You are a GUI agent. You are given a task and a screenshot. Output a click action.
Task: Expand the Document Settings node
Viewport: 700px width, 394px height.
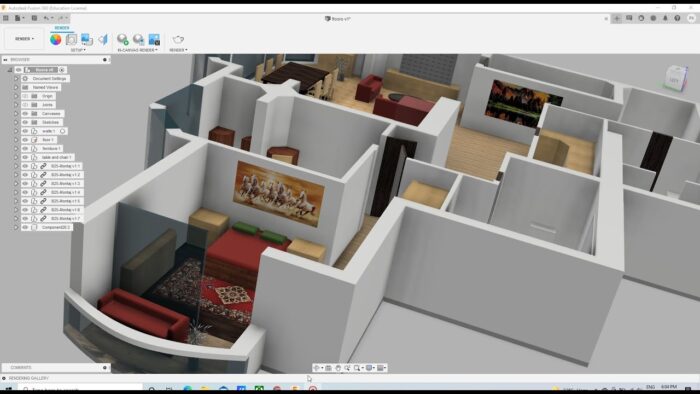(x=16, y=79)
